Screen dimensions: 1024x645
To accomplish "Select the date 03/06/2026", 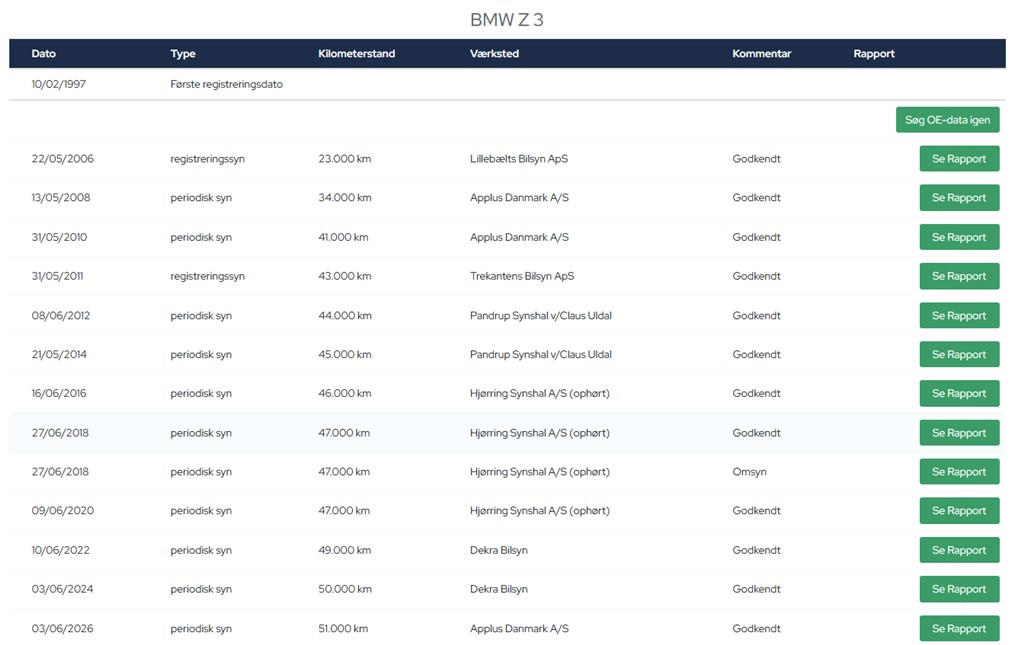I will tap(63, 628).
